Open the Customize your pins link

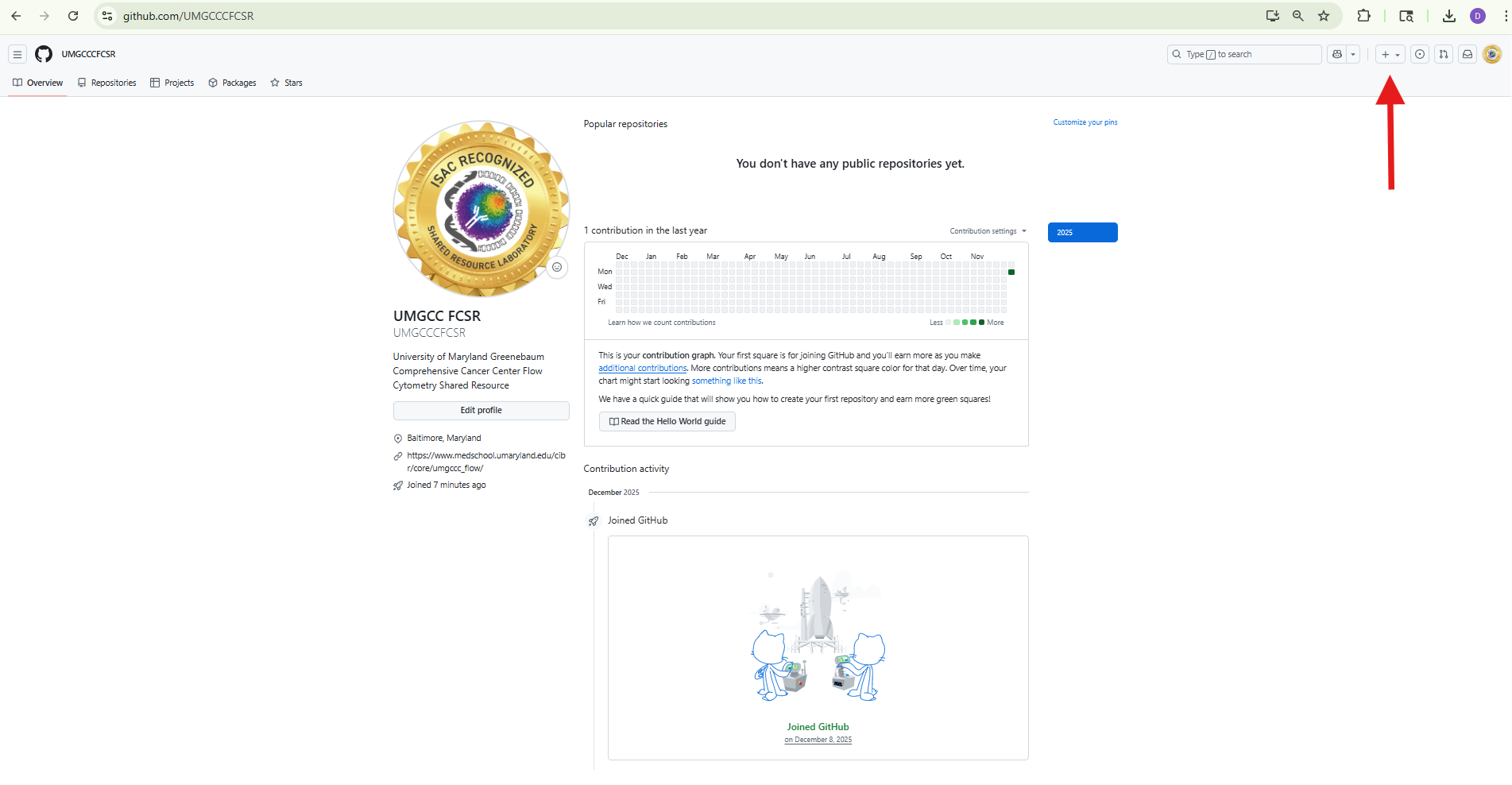point(1085,122)
